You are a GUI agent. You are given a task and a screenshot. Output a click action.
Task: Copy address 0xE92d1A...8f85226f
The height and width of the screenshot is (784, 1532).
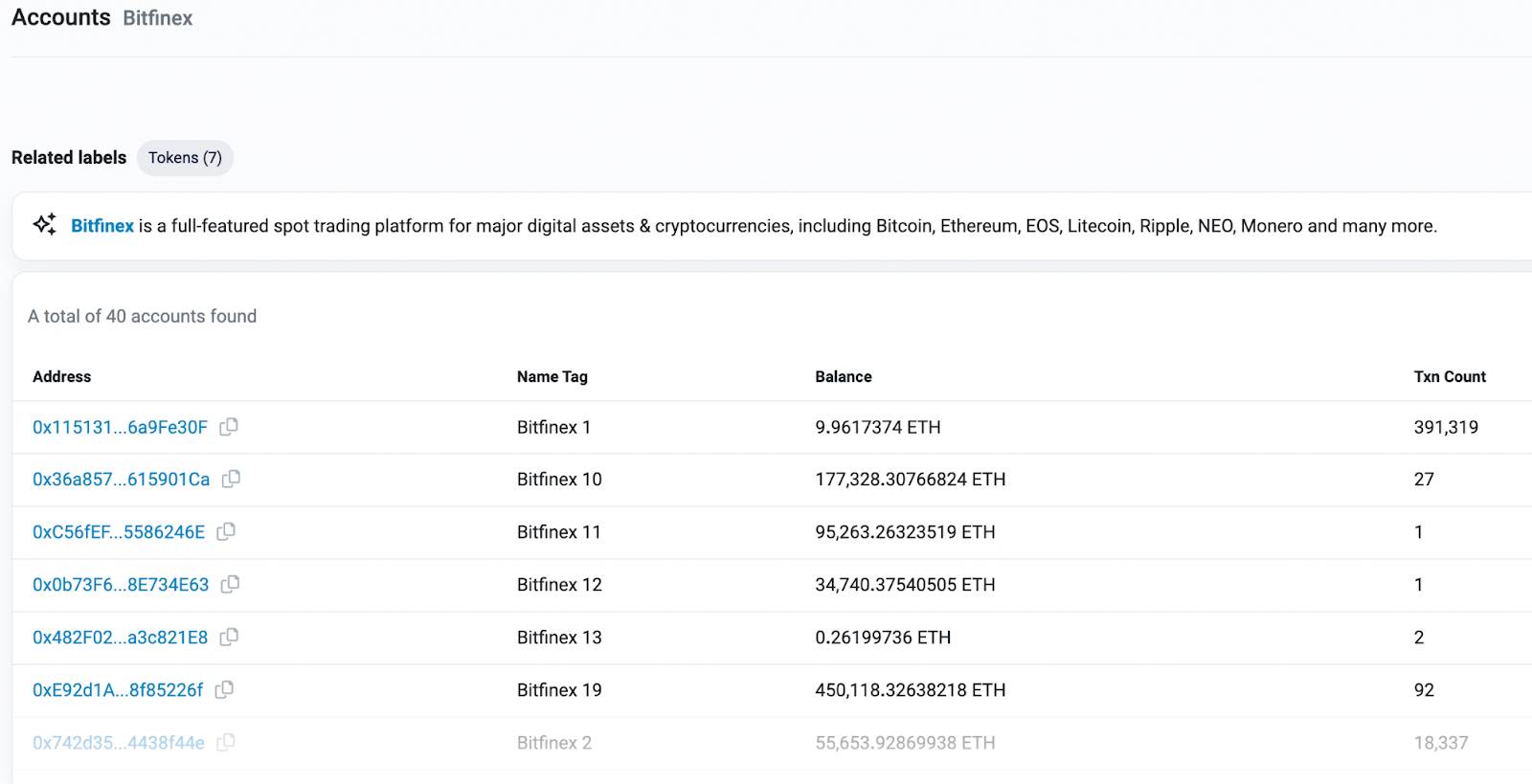(224, 689)
